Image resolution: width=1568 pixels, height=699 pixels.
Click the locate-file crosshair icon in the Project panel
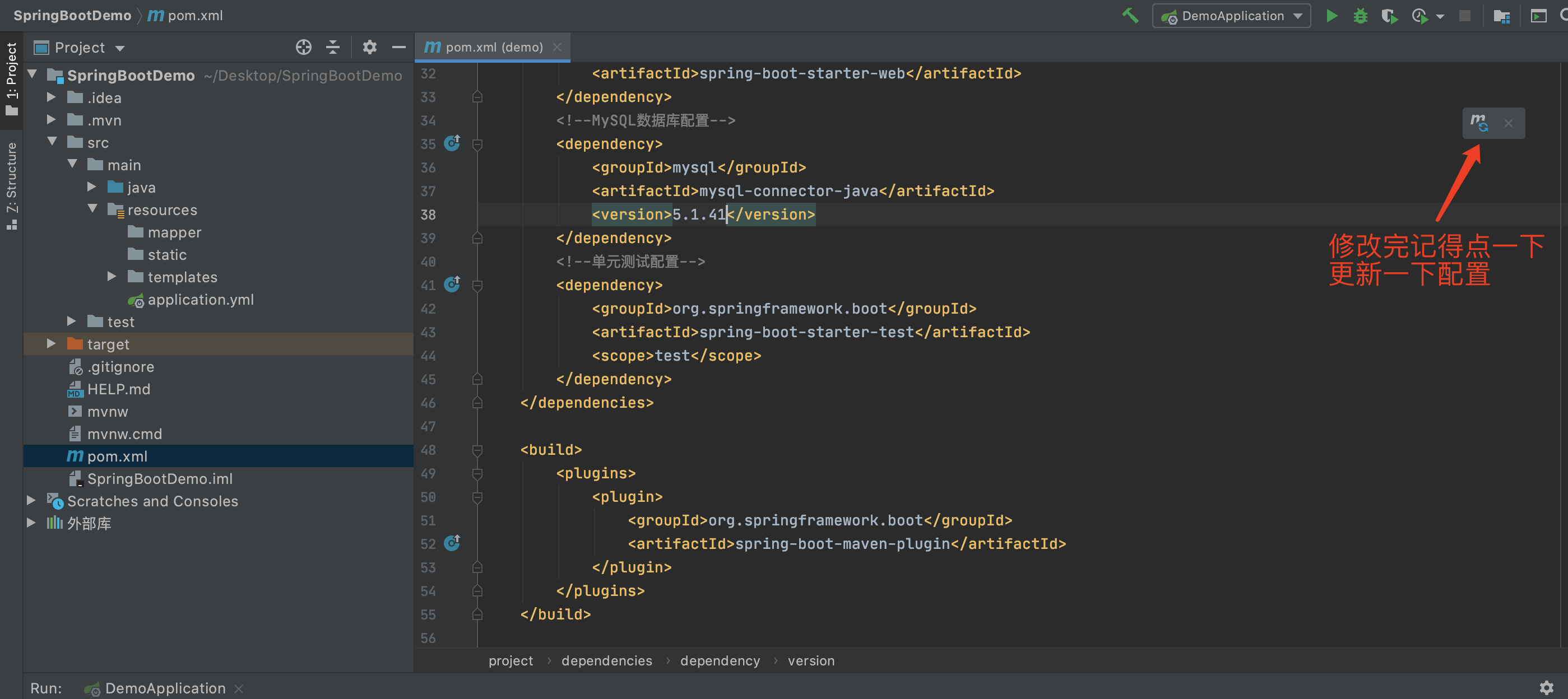303,48
